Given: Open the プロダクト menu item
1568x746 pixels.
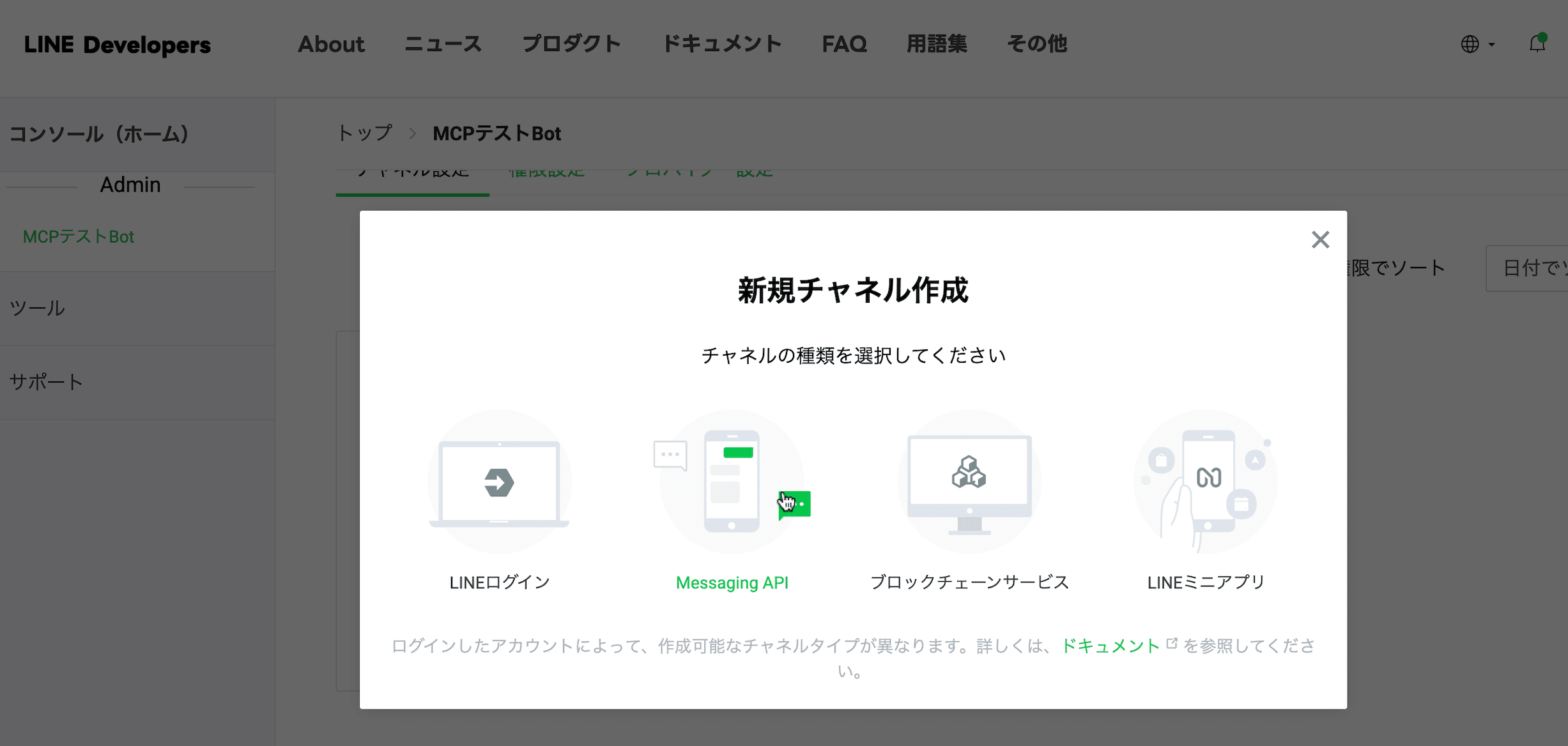Looking at the screenshot, I should pyautogui.click(x=571, y=44).
